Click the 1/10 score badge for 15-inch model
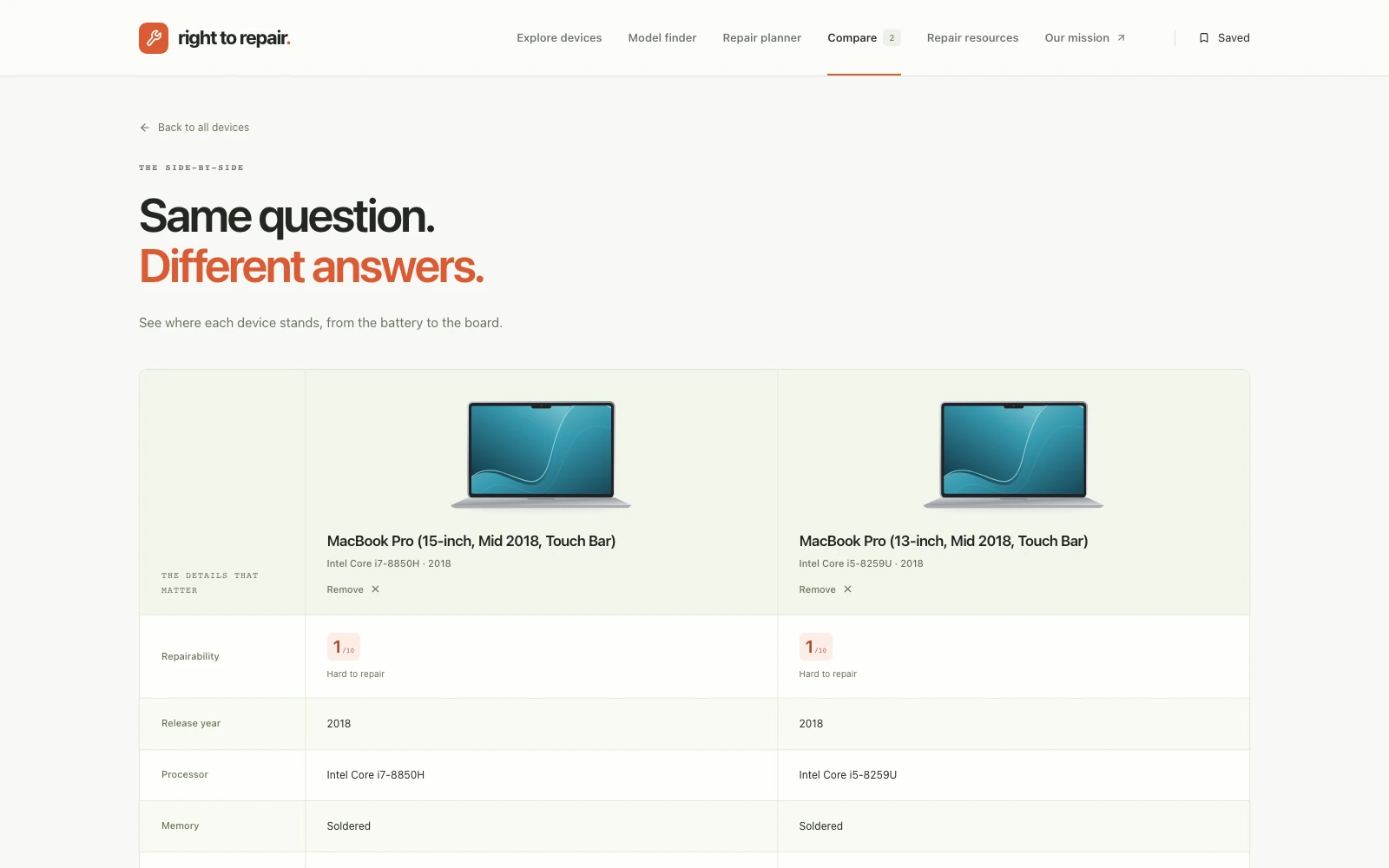 (x=344, y=647)
